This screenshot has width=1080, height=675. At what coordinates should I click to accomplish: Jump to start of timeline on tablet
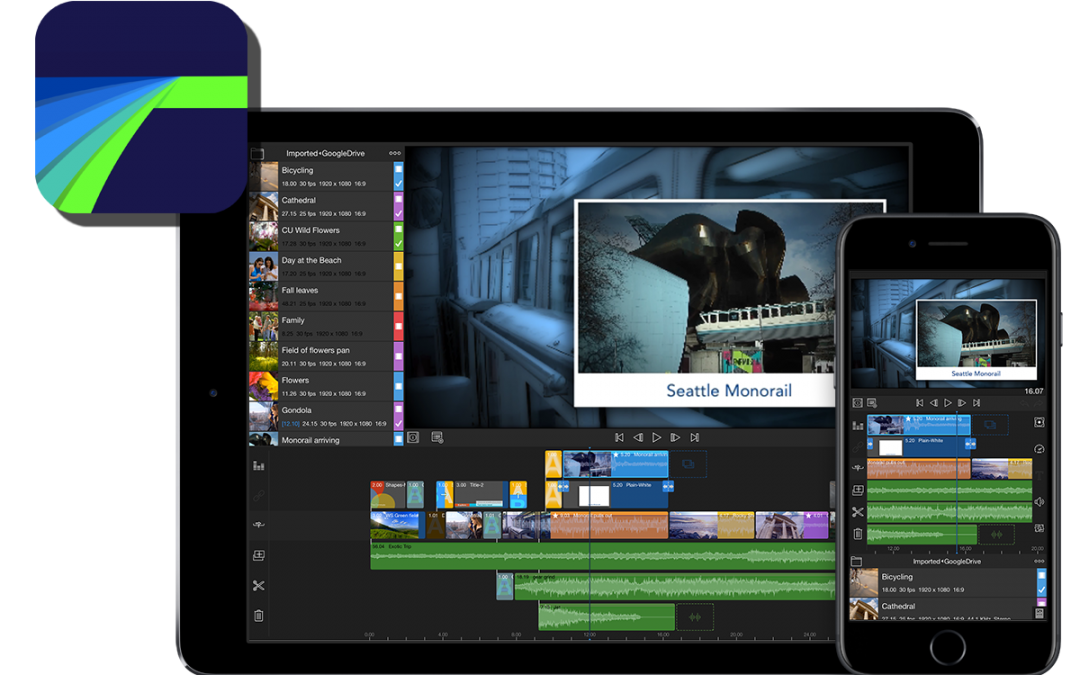pyautogui.click(x=619, y=437)
